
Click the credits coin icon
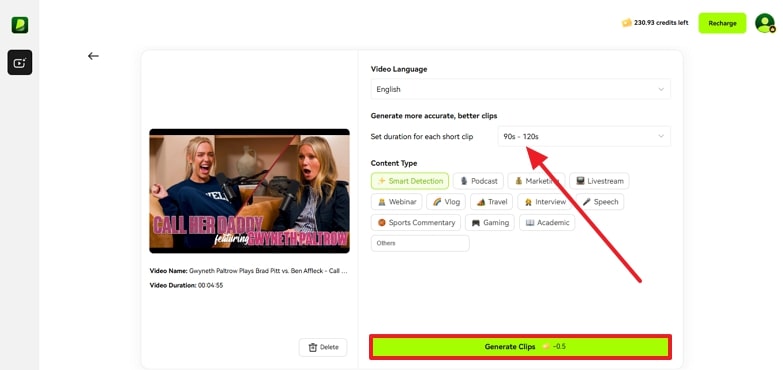coord(626,22)
